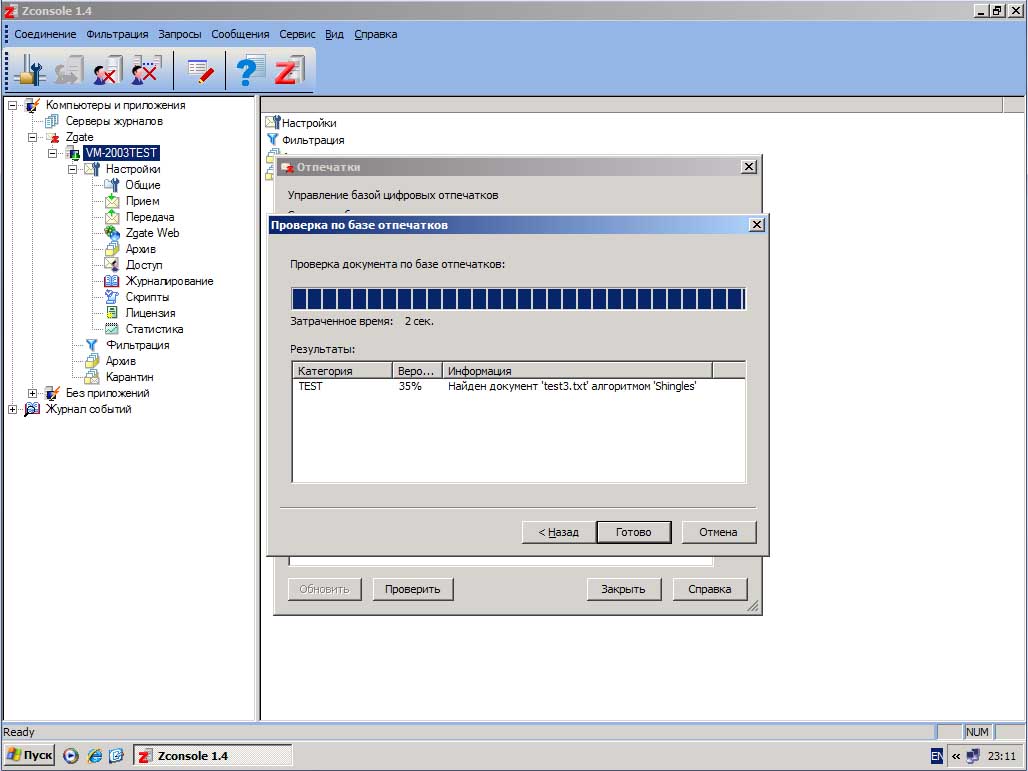Click the server settings wrench toolbar icon
1028x771 pixels.
pyautogui.click(x=32, y=71)
